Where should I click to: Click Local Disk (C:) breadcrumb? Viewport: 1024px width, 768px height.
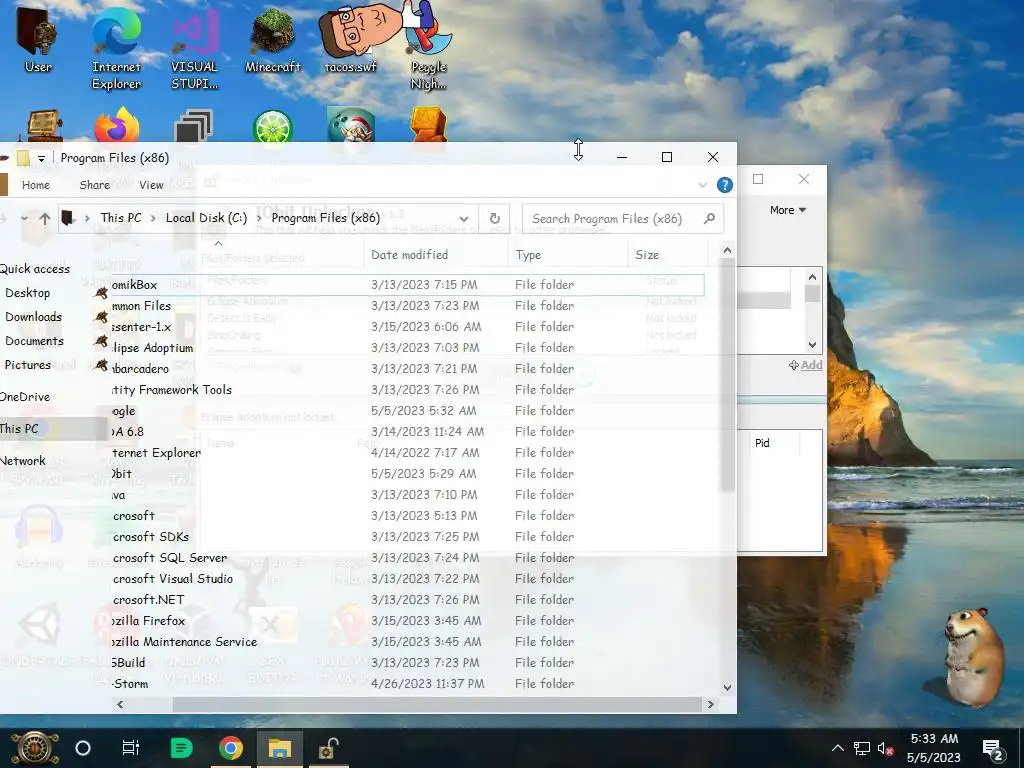point(206,218)
